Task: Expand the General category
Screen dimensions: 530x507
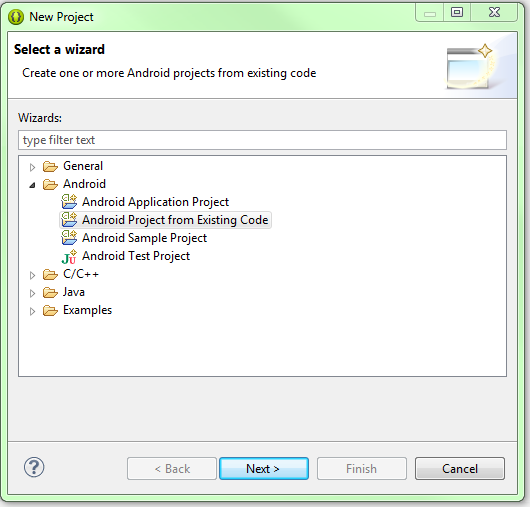Action: coord(32,167)
